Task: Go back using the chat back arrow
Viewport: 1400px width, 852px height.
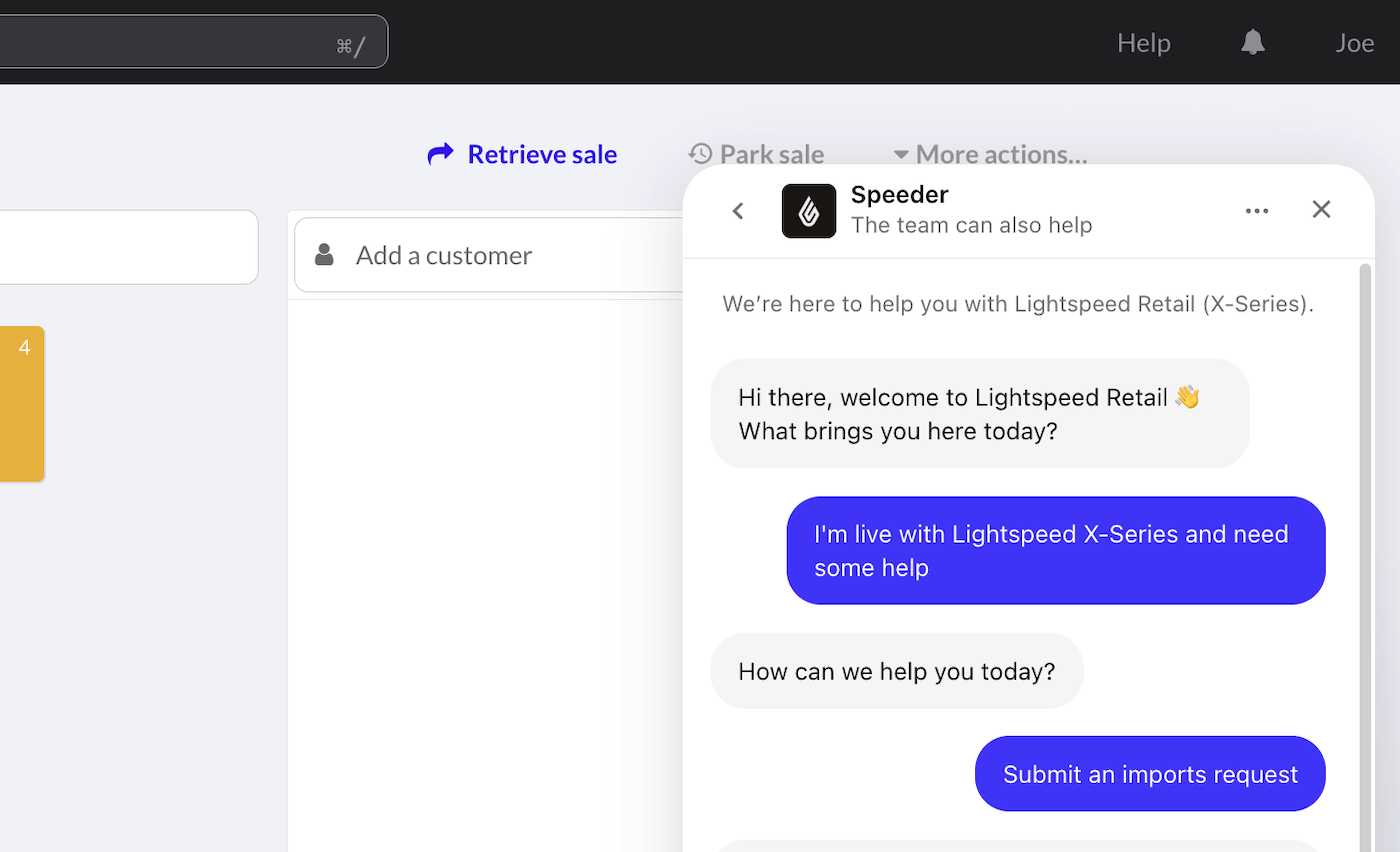Action: pyautogui.click(x=738, y=211)
